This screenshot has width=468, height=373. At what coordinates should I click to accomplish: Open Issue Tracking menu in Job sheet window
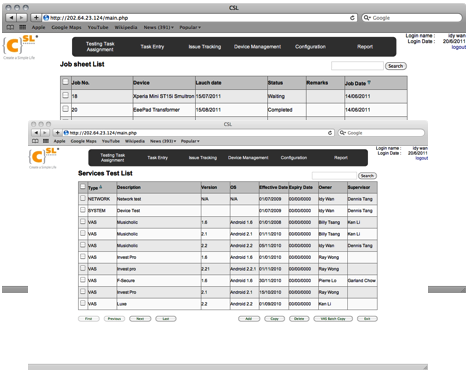[205, 47]
